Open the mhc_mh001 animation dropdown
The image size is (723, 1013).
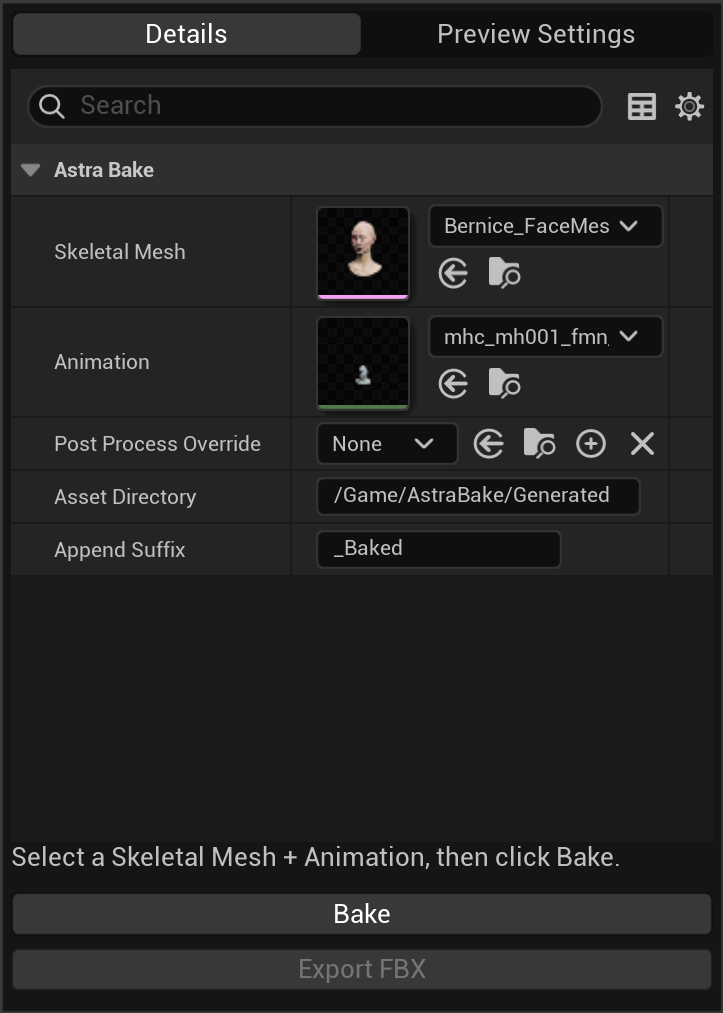[x=545, y=337]
